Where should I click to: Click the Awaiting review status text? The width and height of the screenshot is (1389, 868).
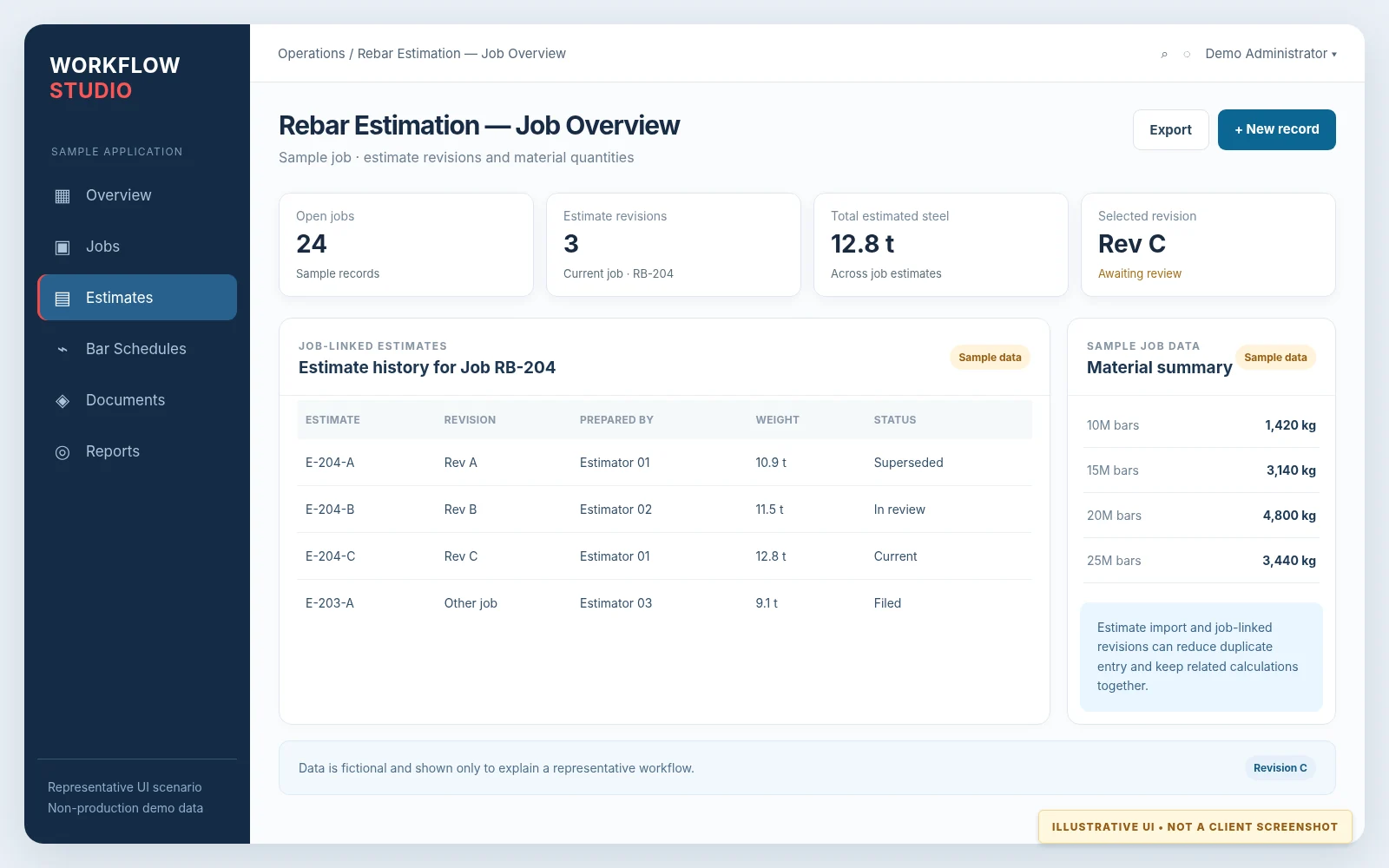coord(1139,273)
